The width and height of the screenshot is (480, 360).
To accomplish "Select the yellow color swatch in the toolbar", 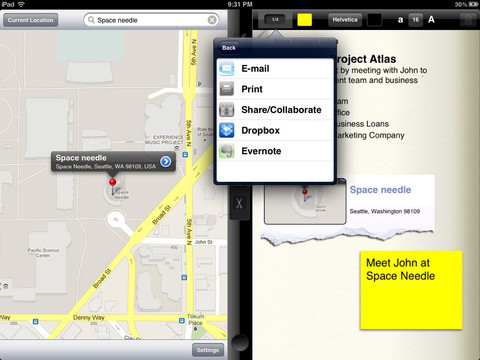I will point(304,20).
